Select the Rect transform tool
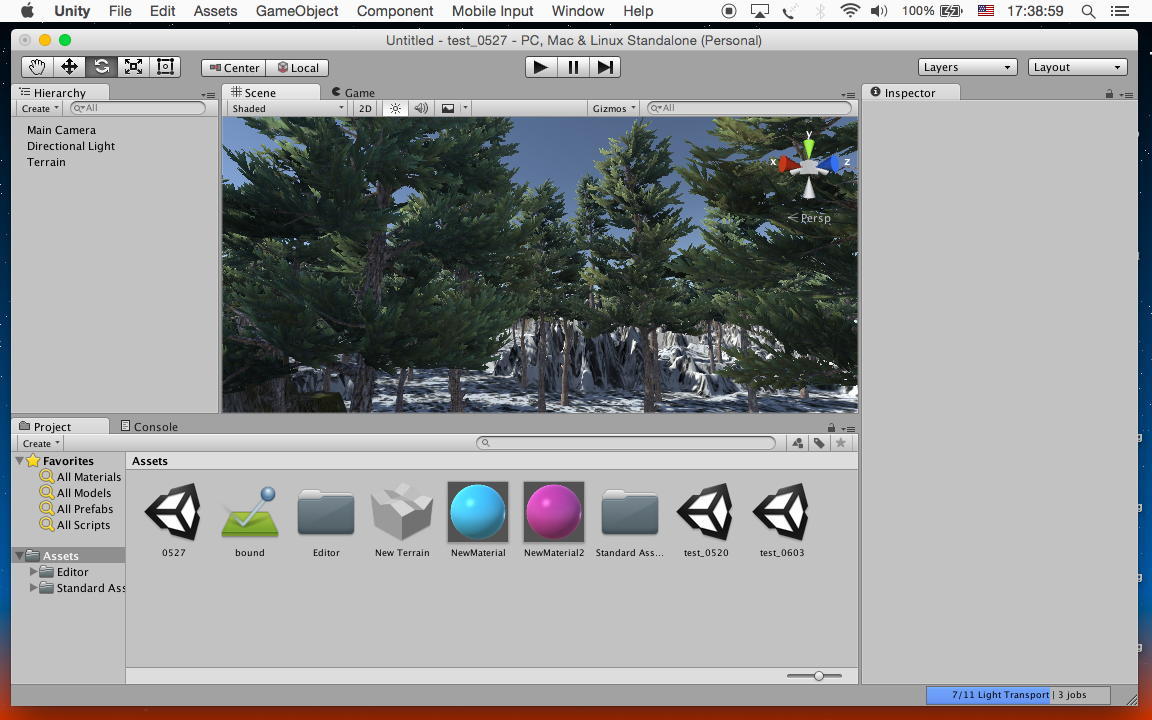Screen dimensions: 1152x720 165,67
